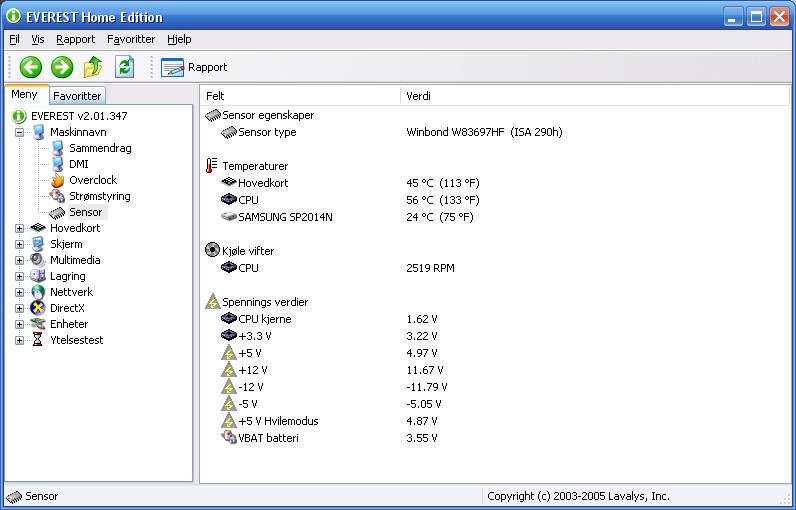Click the Multimedia speaker icon
This screenshot has width=796, height=510.
tap(38, 260)
